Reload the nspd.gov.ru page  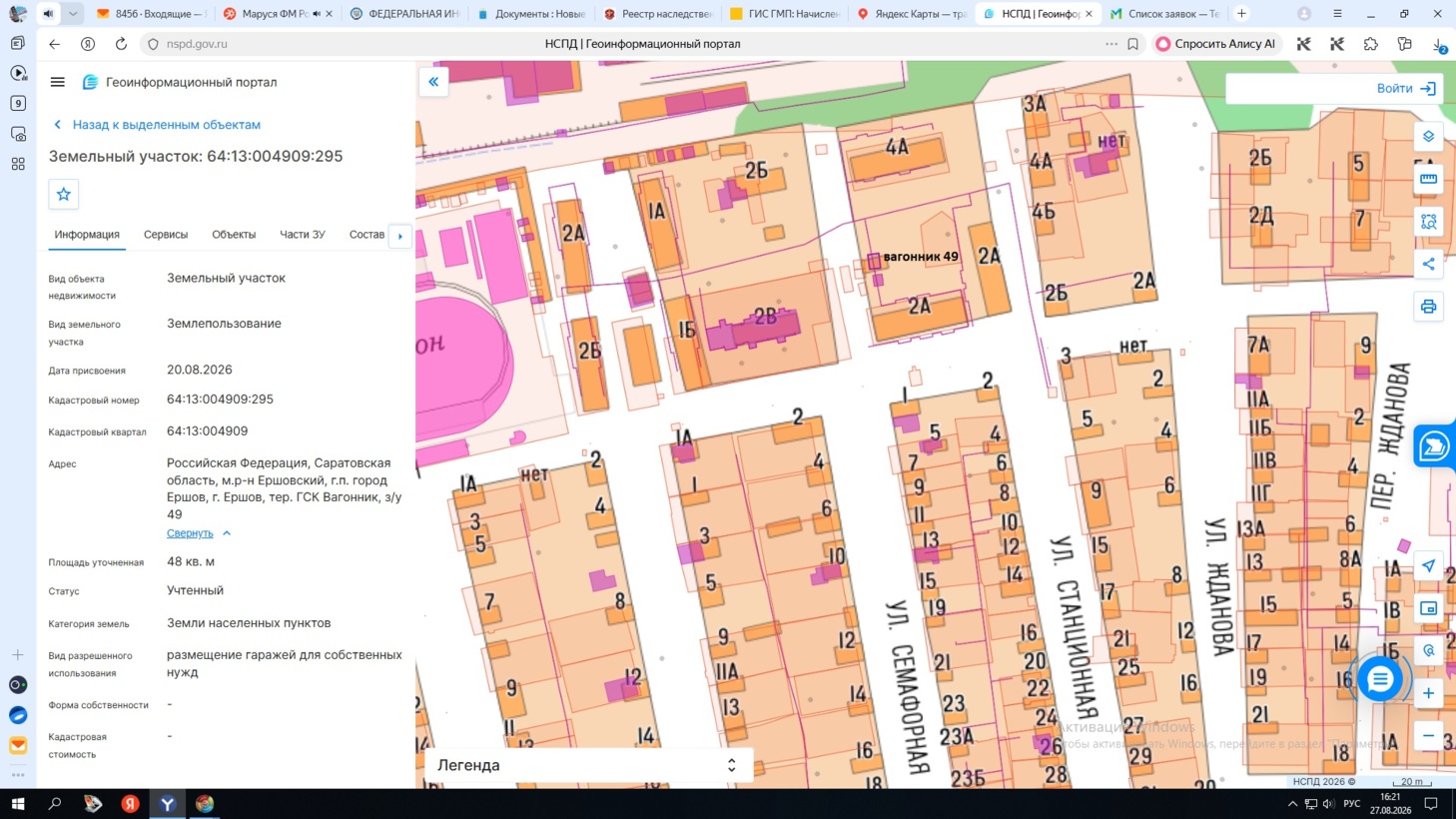pos(121,44)
